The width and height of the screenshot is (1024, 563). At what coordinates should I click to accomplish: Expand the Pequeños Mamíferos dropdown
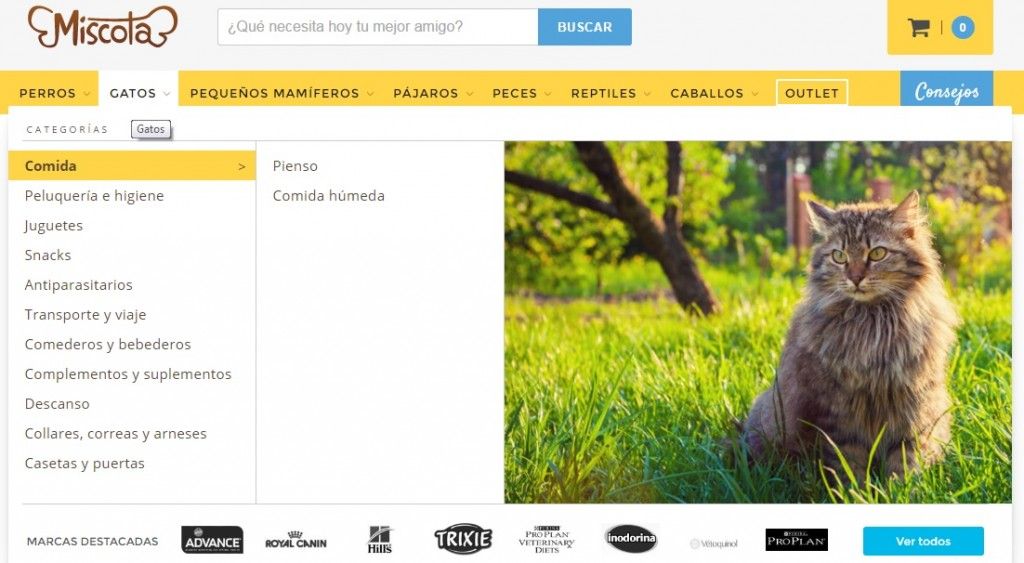click(281, 93)
